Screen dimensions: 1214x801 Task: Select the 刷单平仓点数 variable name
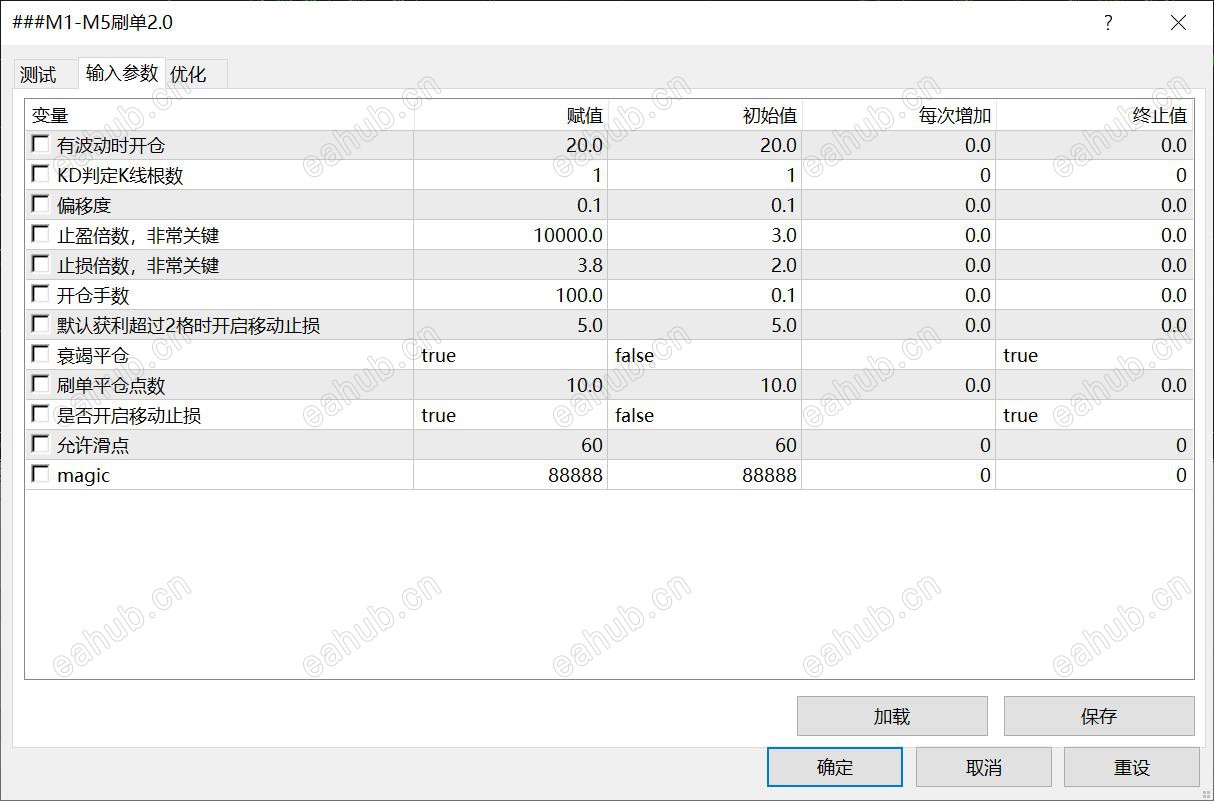111,385
